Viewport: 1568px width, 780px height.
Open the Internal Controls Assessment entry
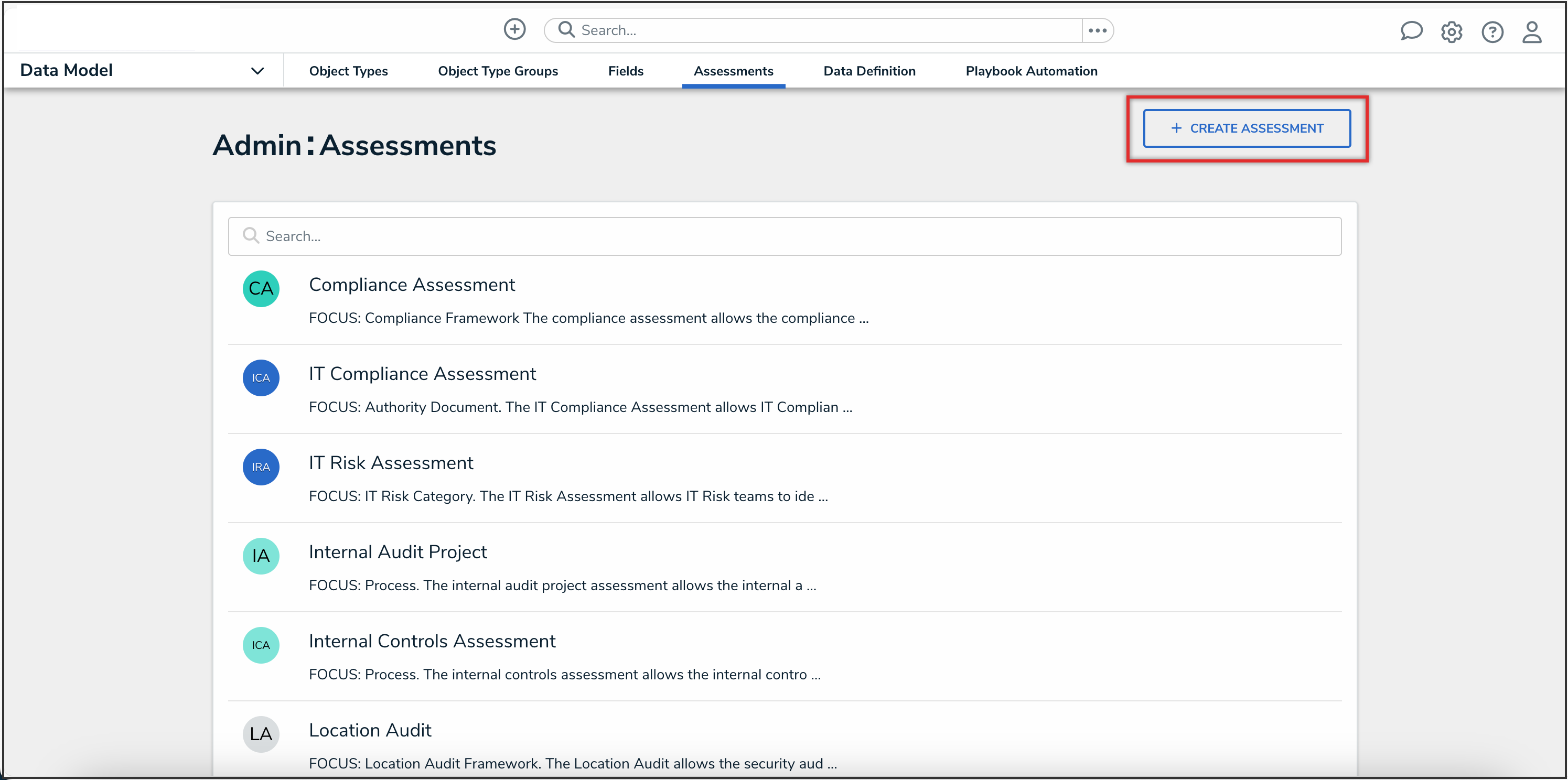pos(432,640)
